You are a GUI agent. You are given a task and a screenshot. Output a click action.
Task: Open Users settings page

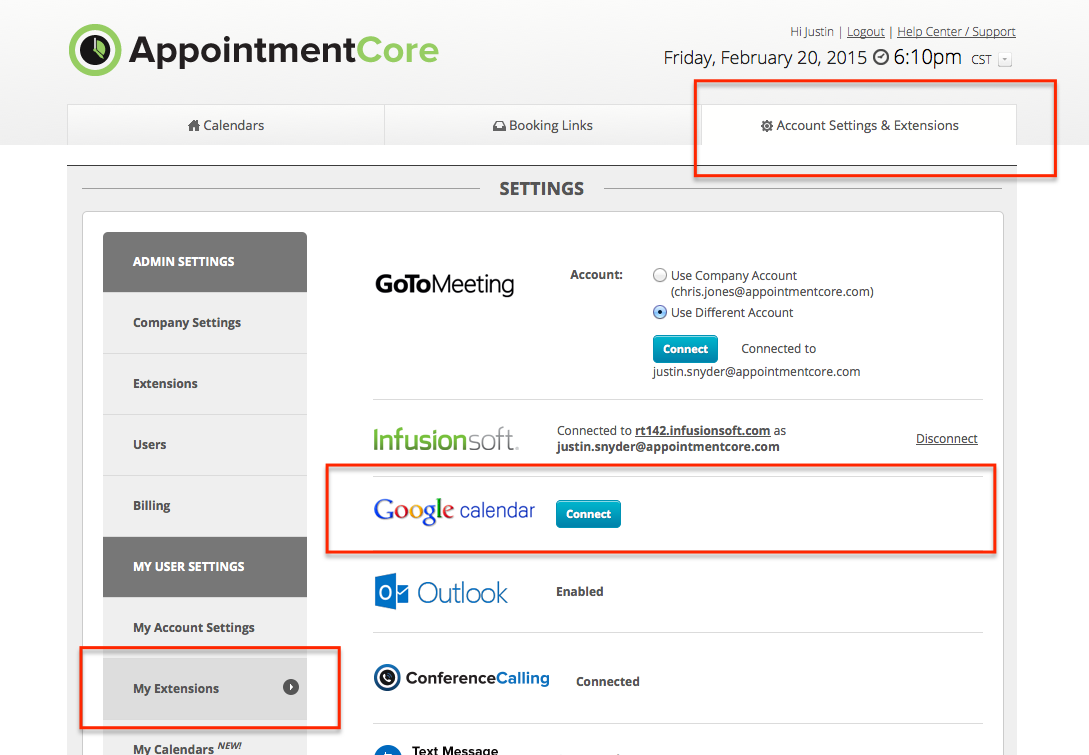pos(205,445)
